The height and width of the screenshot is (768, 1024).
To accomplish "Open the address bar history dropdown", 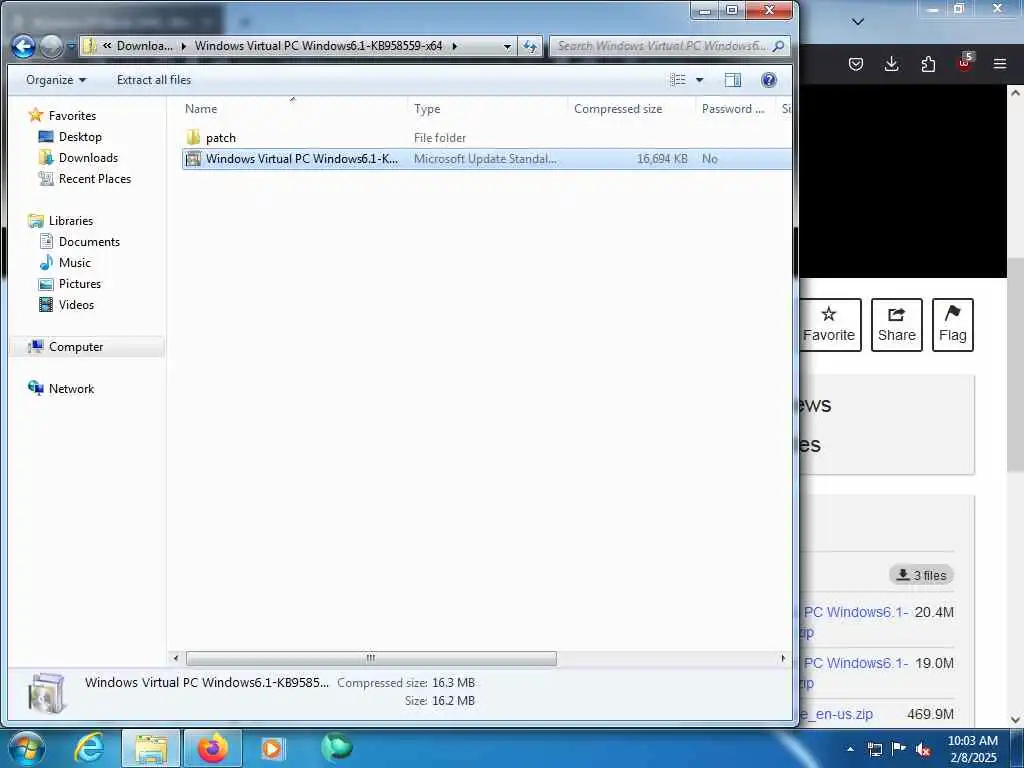I will click(507, 46).
